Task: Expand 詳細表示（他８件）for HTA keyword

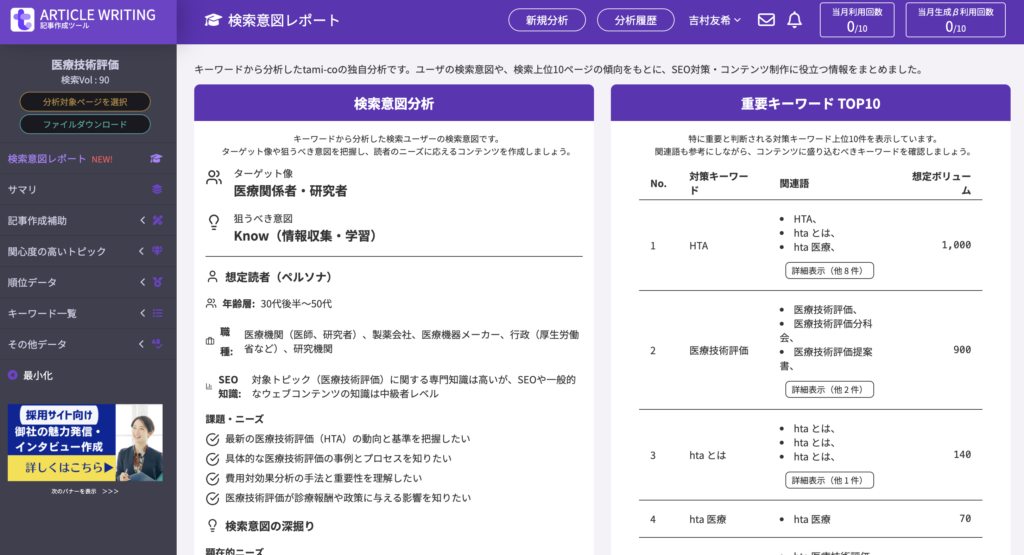Action: click(829, 270)
